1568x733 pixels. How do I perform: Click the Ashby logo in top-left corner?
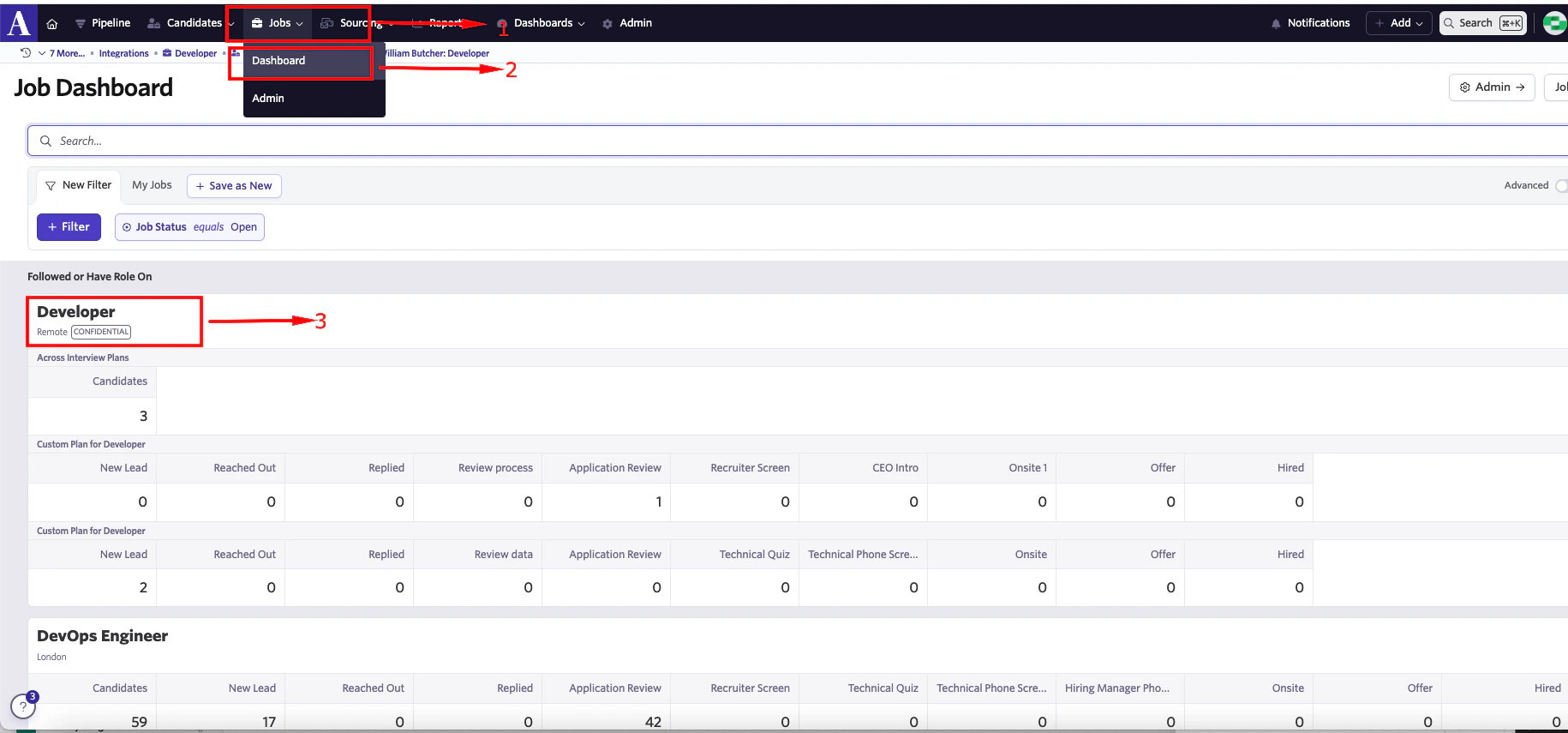tap(18, 23)
